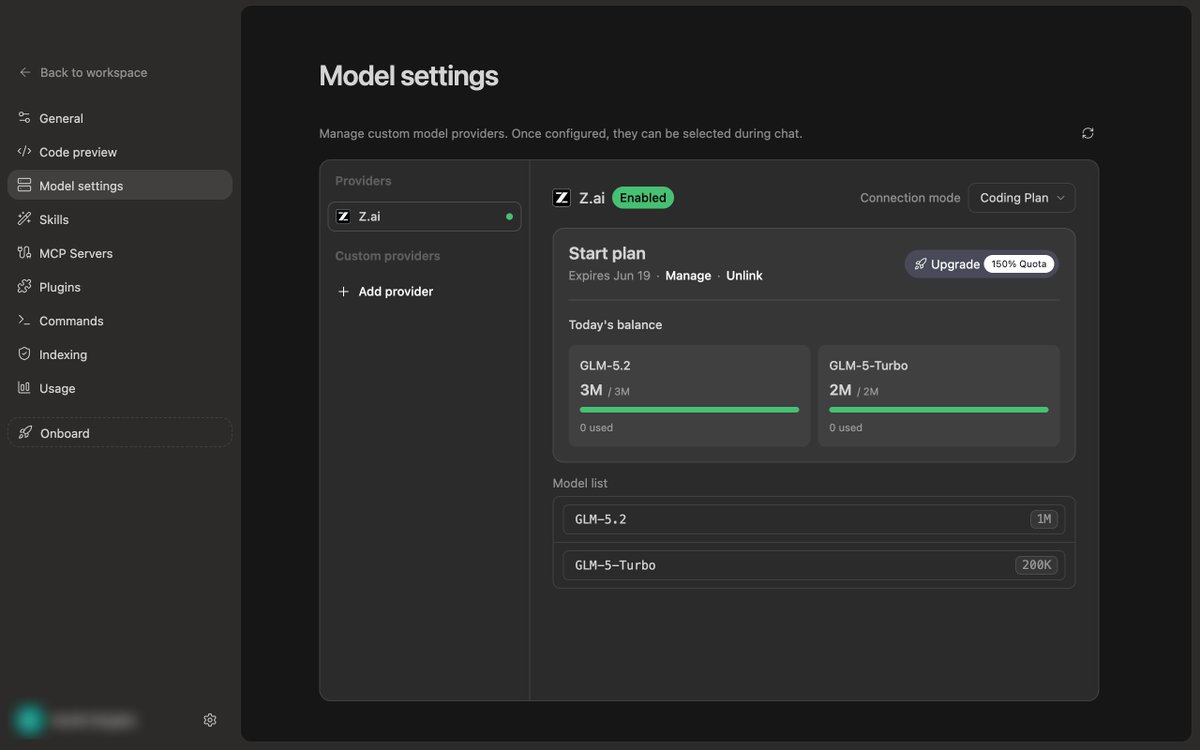
Task: Click the plus icon beside Add provider
Action: coord(343,292)
